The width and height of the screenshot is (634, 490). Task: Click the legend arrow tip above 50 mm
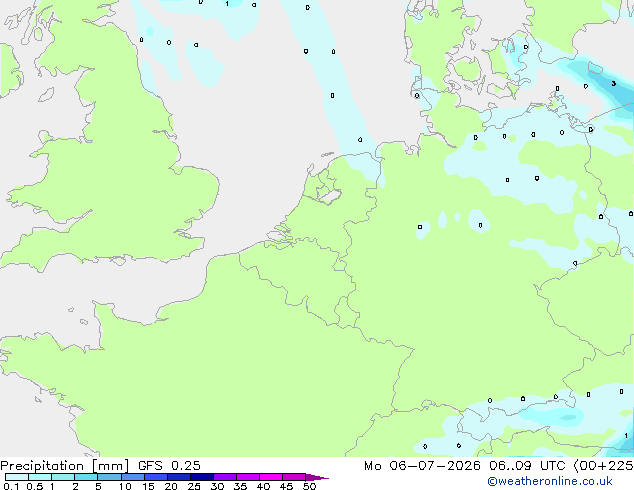(x=317, y=477)
